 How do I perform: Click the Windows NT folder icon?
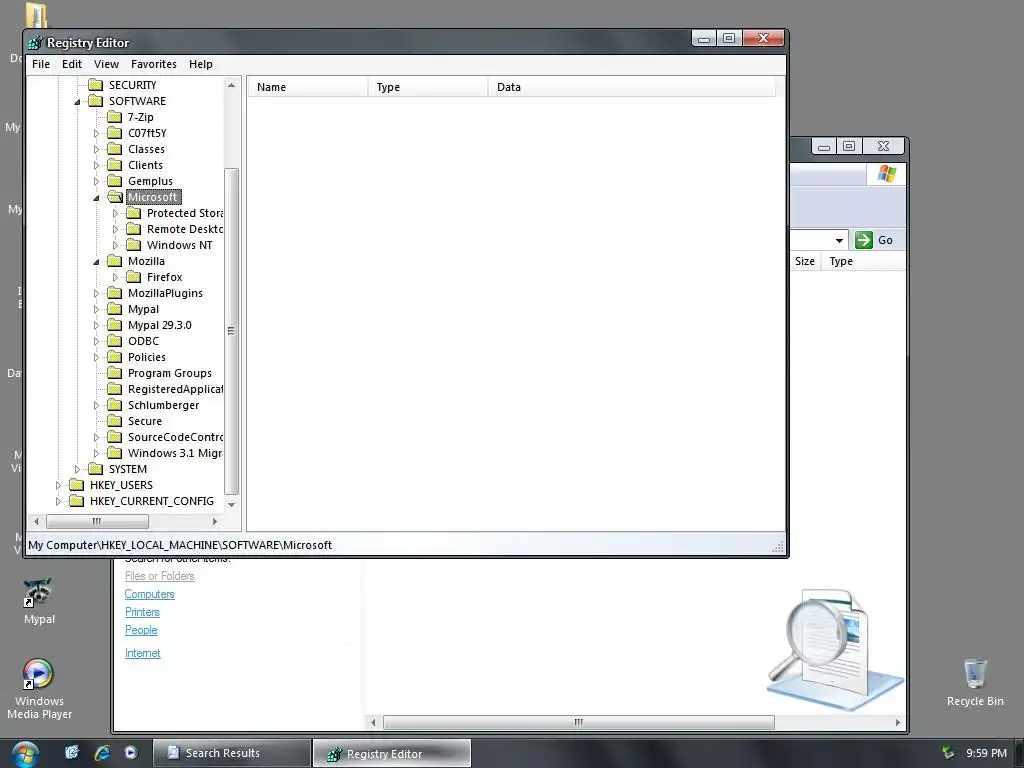[x=134, y=245]
